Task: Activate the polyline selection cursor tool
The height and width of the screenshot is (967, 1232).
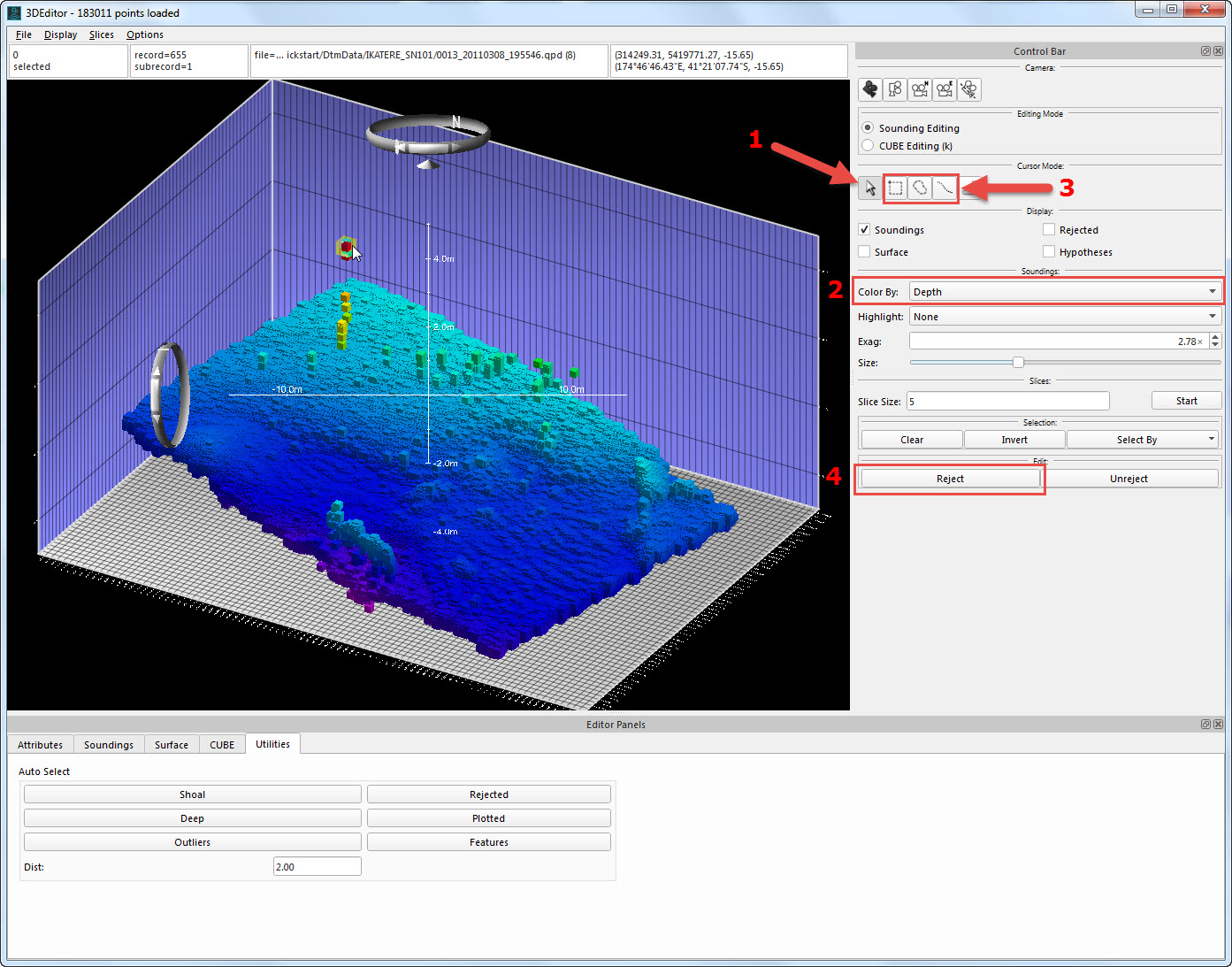Action: coord(945,188)
